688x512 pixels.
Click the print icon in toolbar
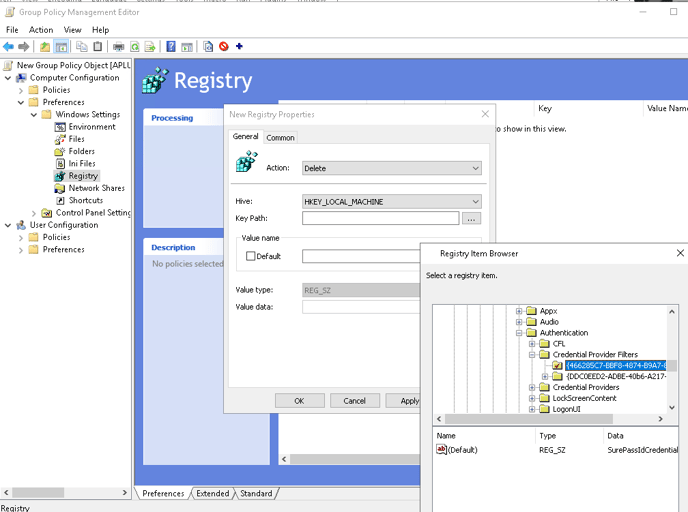pyautogui.click(x=118, y=47)
